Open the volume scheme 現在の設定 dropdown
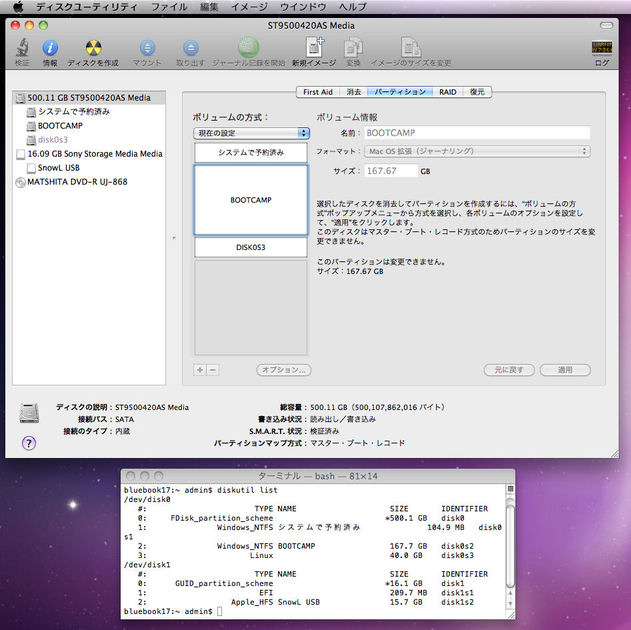The height and width of the screenshot is (630, 631). pos(252,133)
